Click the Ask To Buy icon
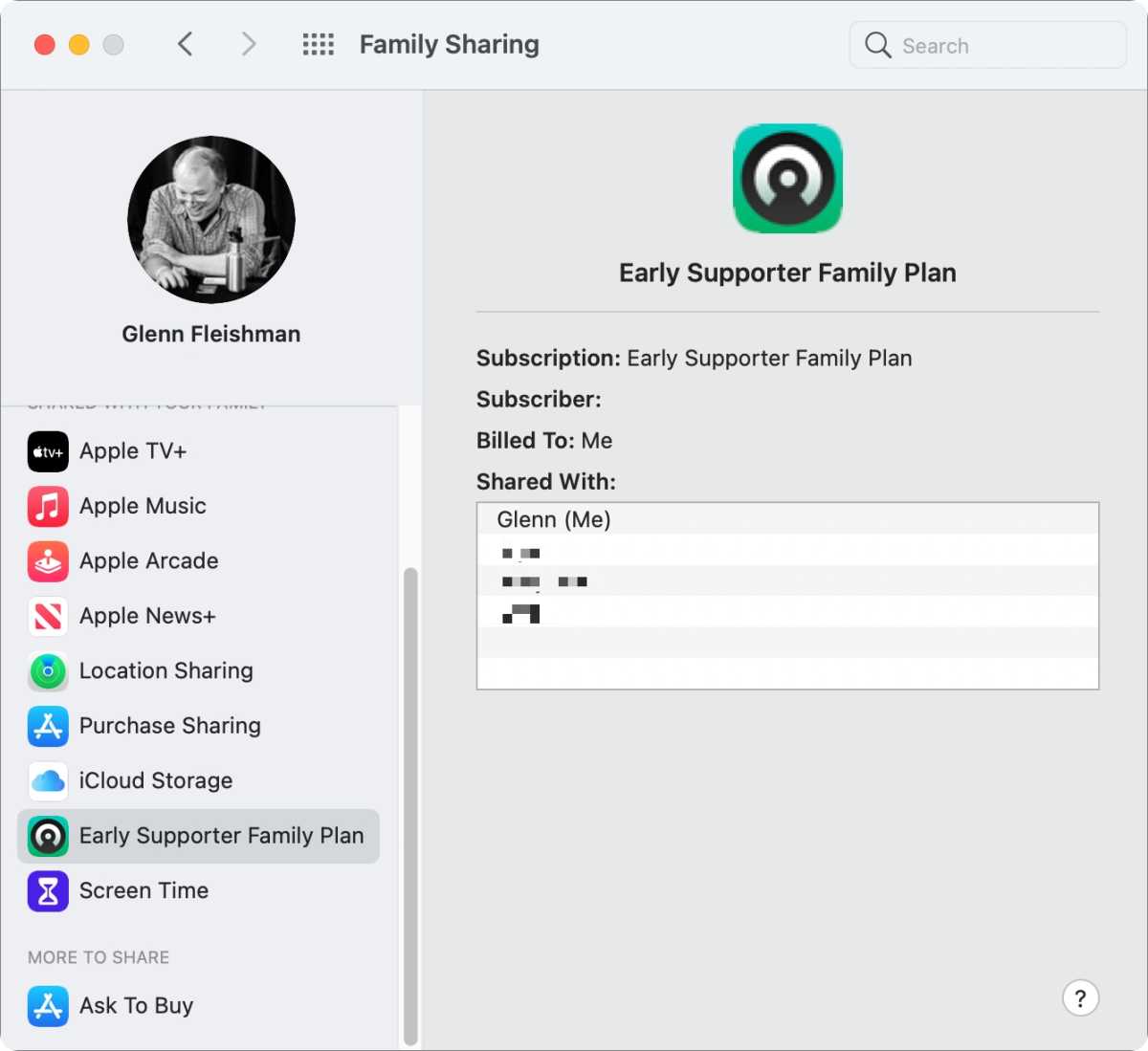 point(48,1006)
